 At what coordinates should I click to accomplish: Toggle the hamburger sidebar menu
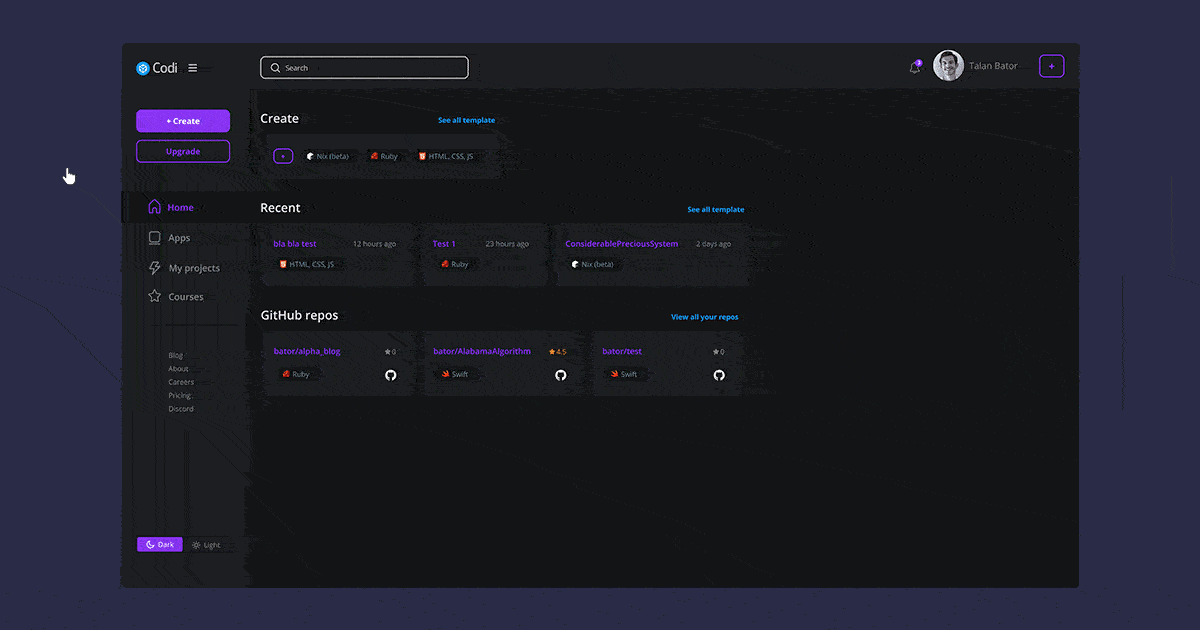(x=193, y=68)
